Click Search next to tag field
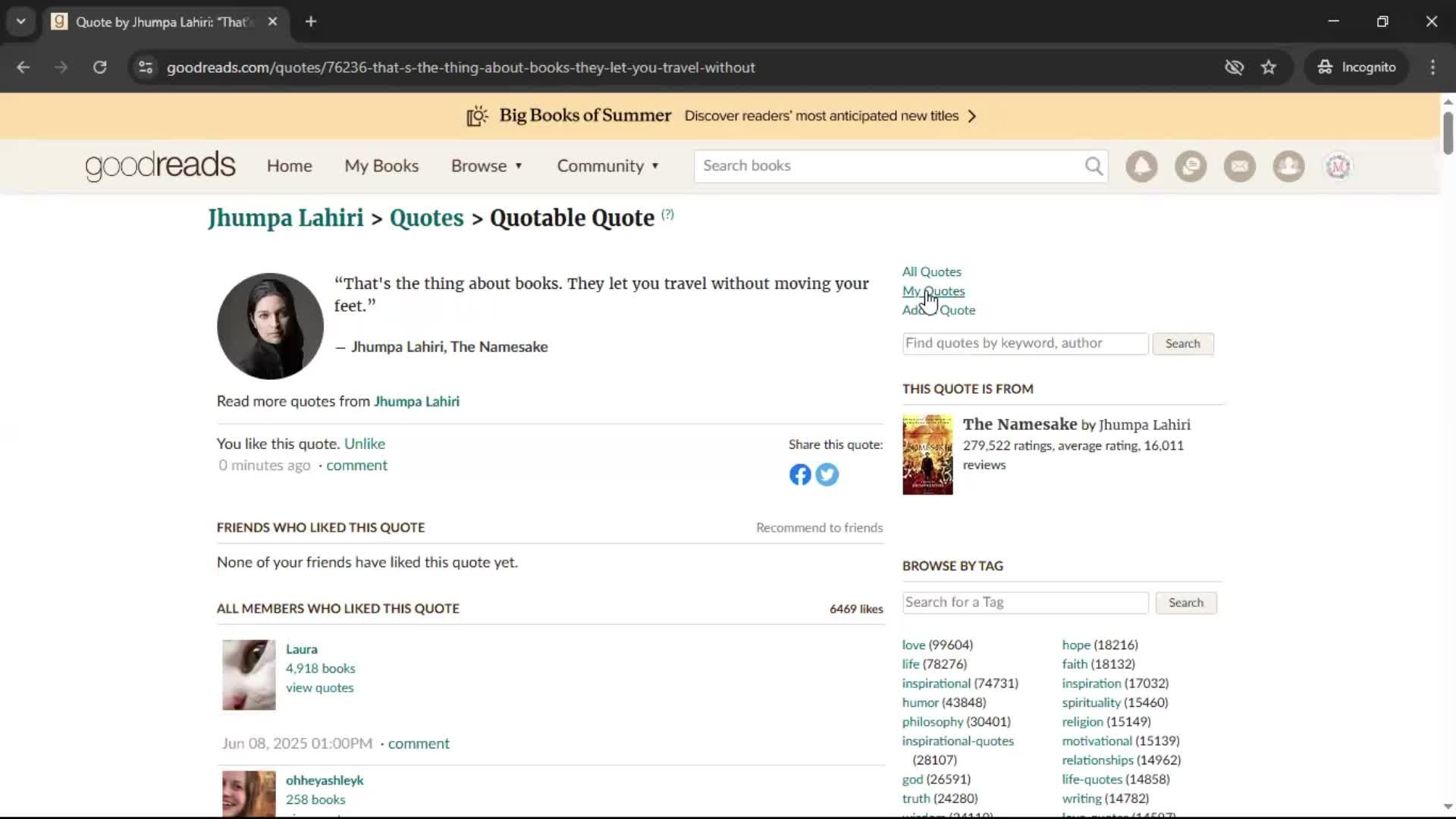The height and width of the screenshot is (819, 1456). pyautogui.click(x=1186, y=603)
